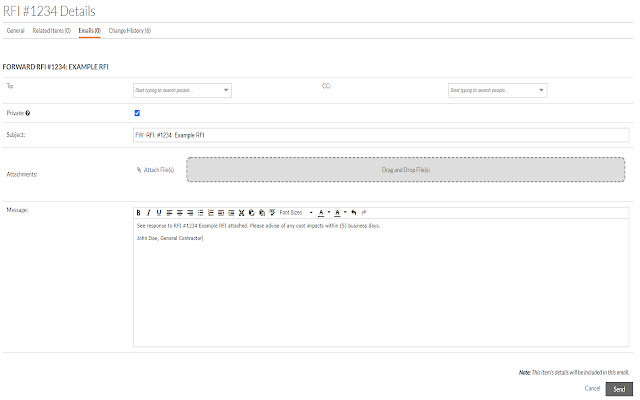640x400 pixels.
Task: Insert a numbered list
Action: pyautogui.click(x=211, y=213)
